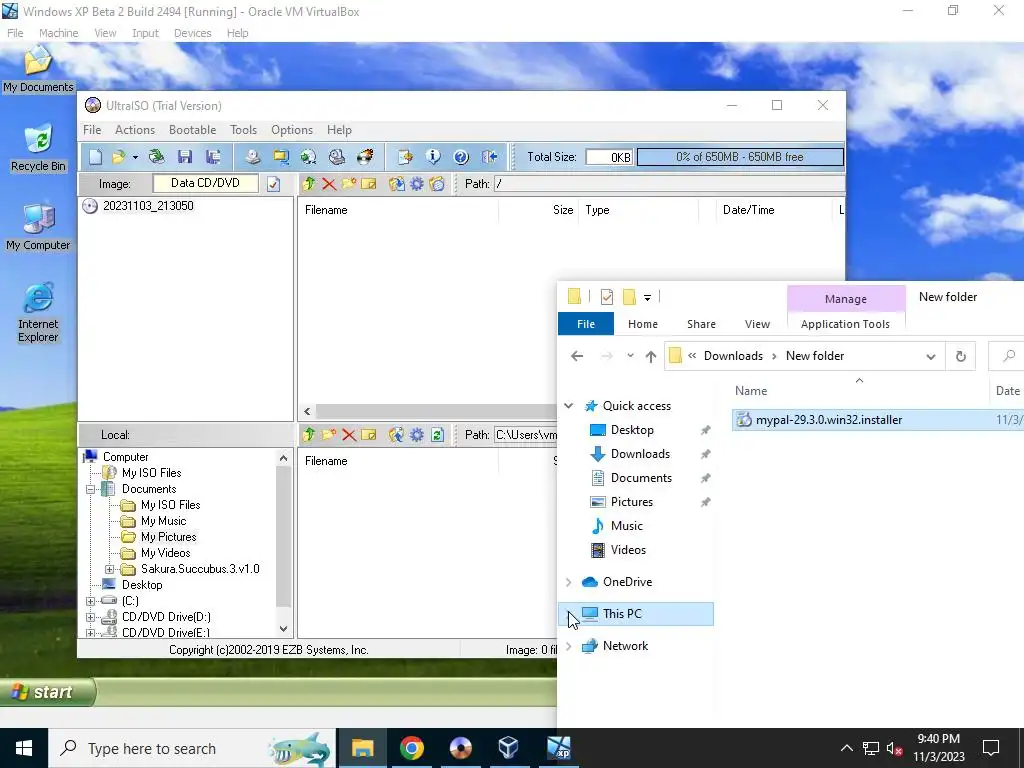The image size is (1024, 768).
Task: Click the Explorer refresh button
Action: pos(961,357)
